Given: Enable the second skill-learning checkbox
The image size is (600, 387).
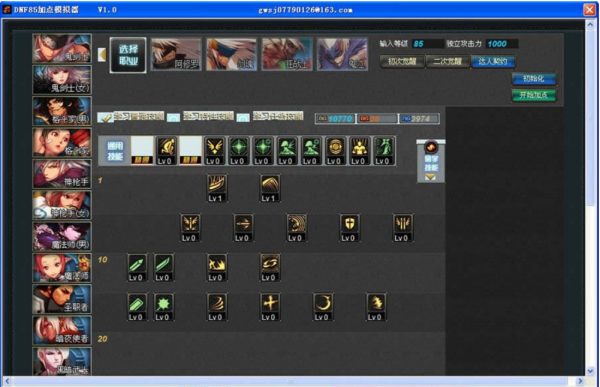Looking at the screenshot, I should tap(173, 117).
